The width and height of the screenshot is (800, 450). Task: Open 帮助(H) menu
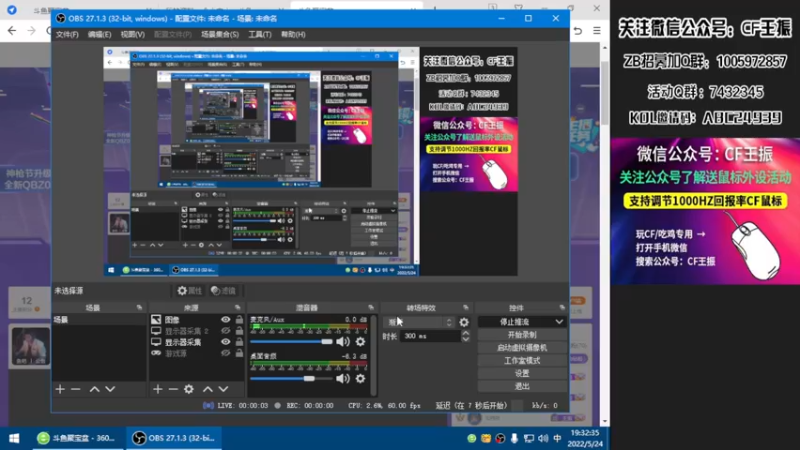293,35
